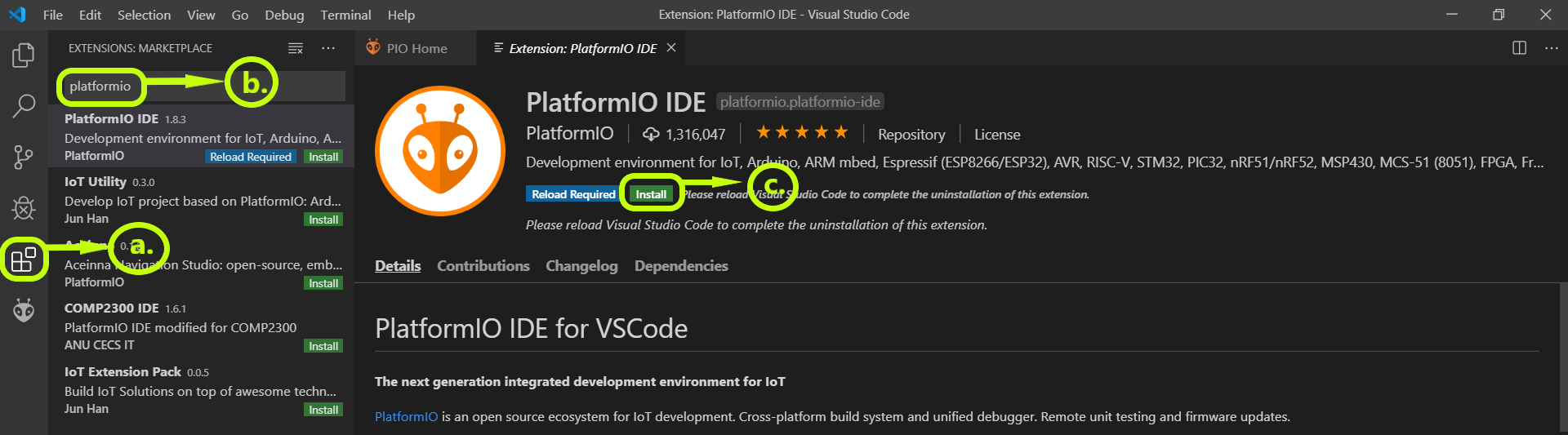Open the Edit menu

click(90, 15)
